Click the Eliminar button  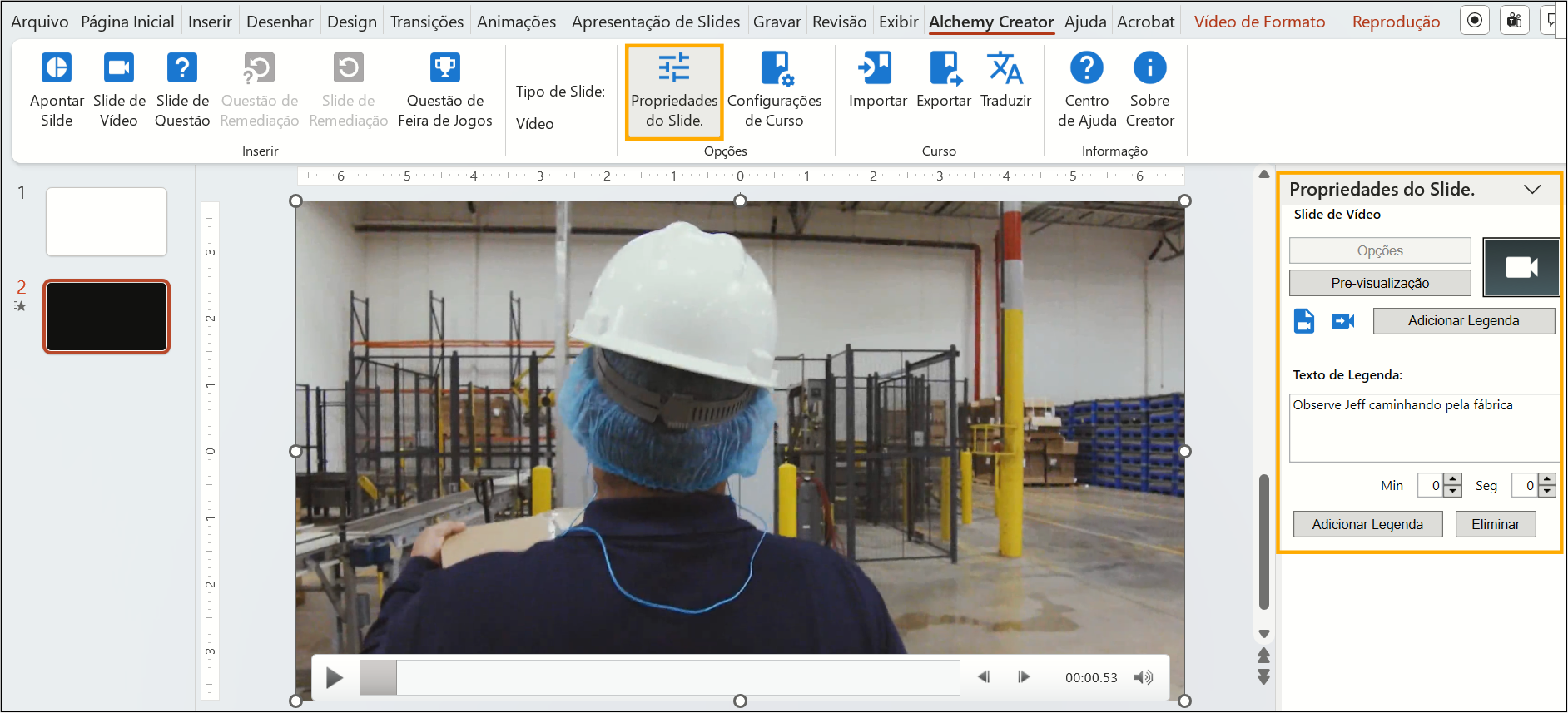(1495, 524)
